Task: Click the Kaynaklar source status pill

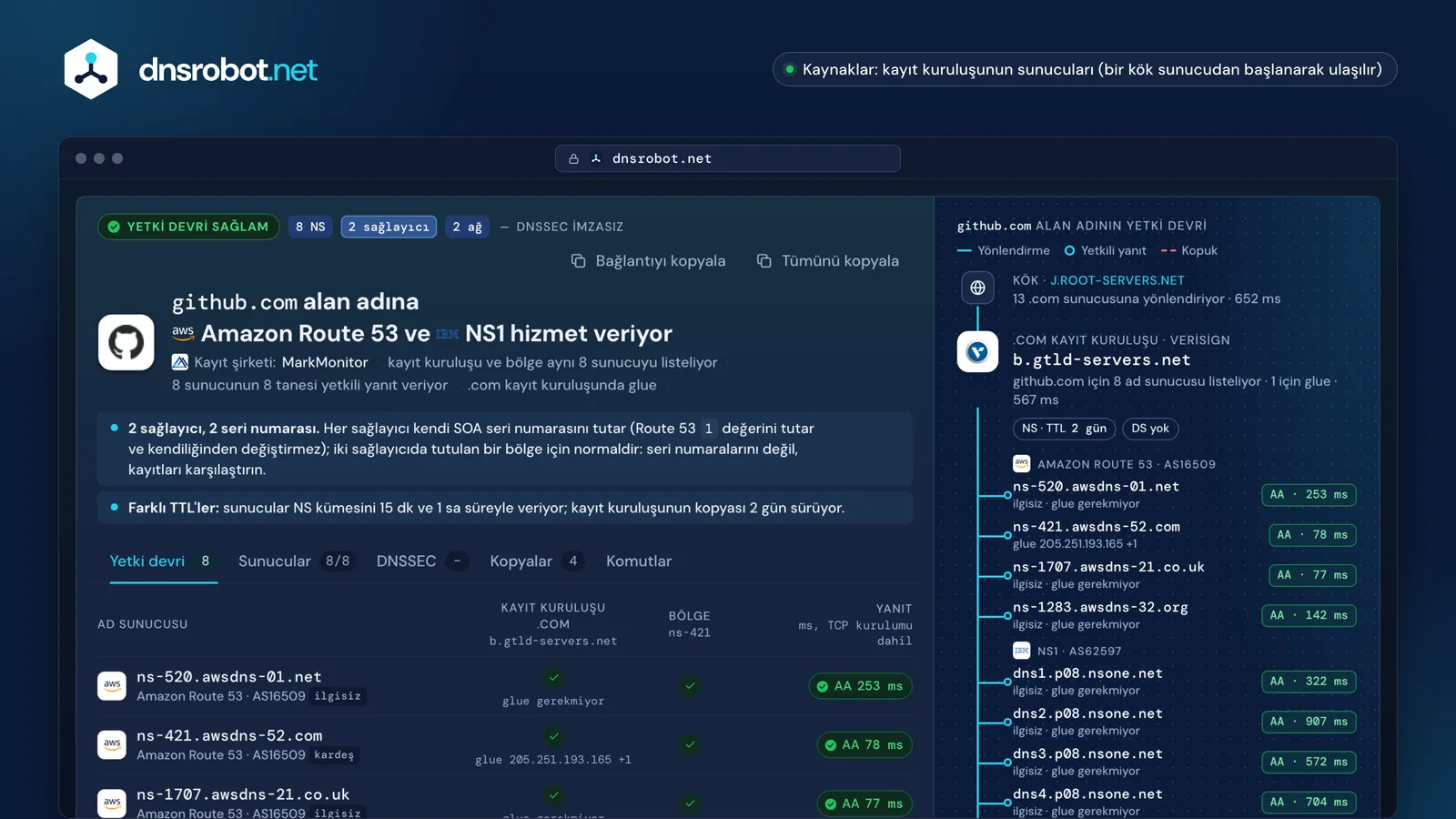Action: pyautogui.click(x=1085, y=69)
